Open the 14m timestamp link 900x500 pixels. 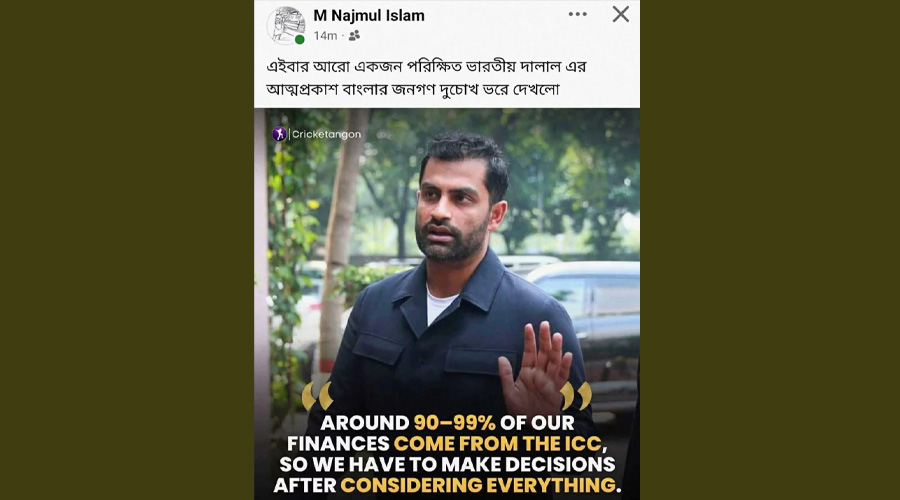pos(325,36)
